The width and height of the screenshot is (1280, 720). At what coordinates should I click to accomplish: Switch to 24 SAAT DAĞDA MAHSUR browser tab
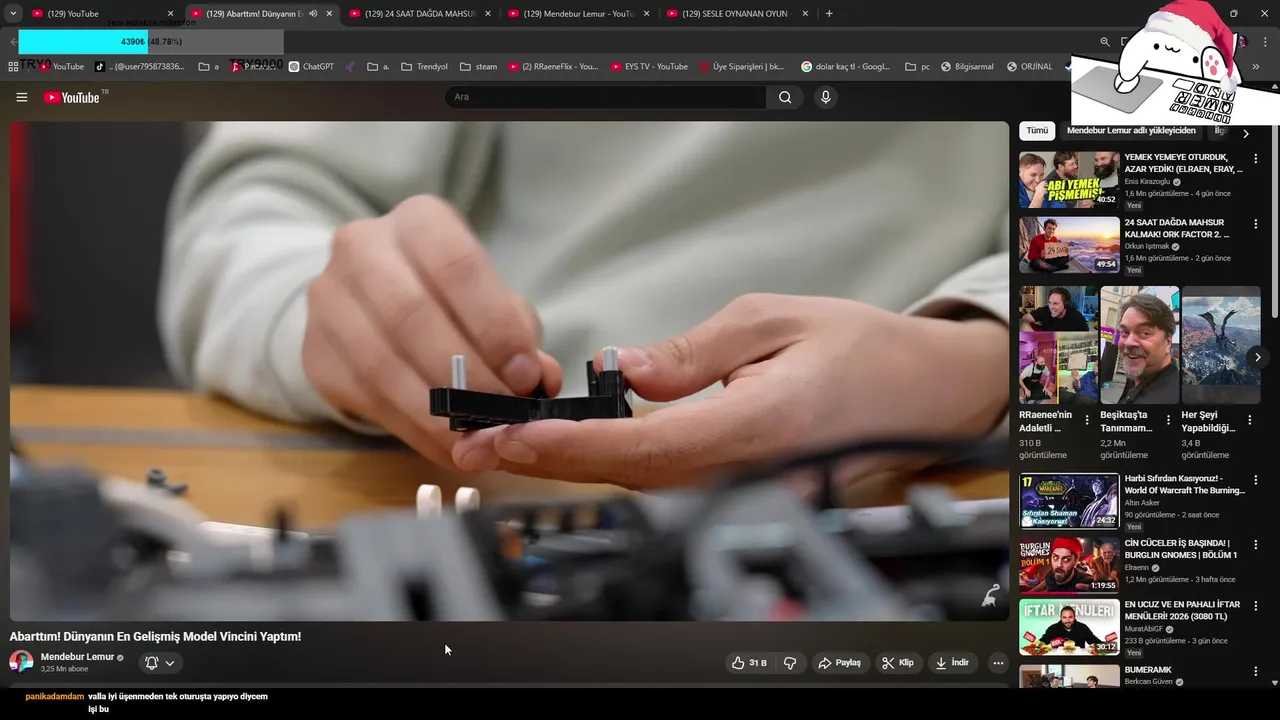[420, 14]
